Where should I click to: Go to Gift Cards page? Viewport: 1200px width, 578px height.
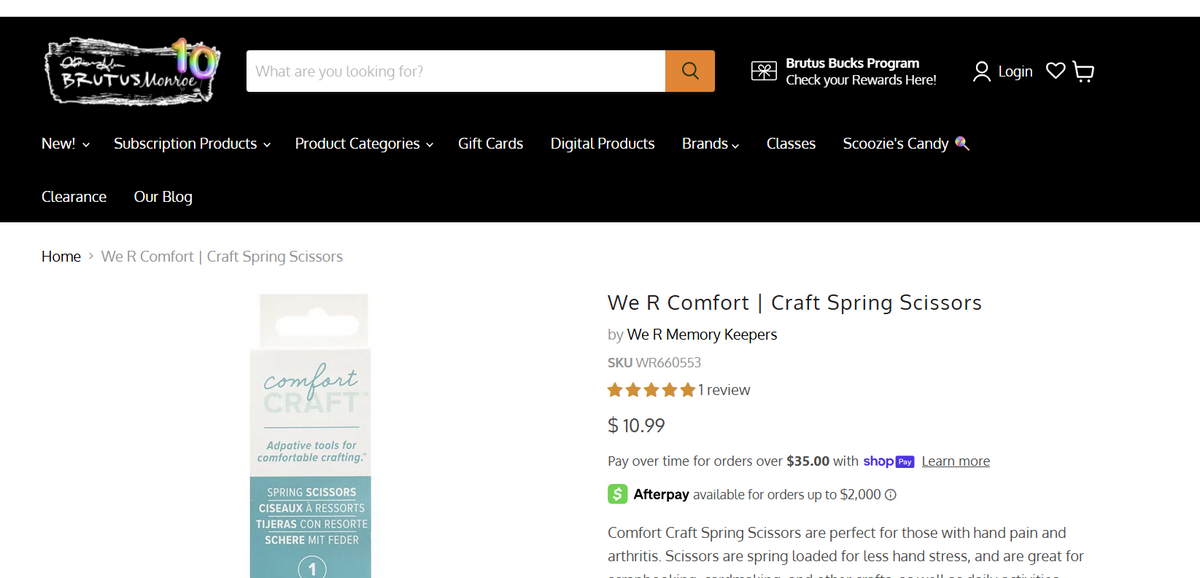[490, 144]
